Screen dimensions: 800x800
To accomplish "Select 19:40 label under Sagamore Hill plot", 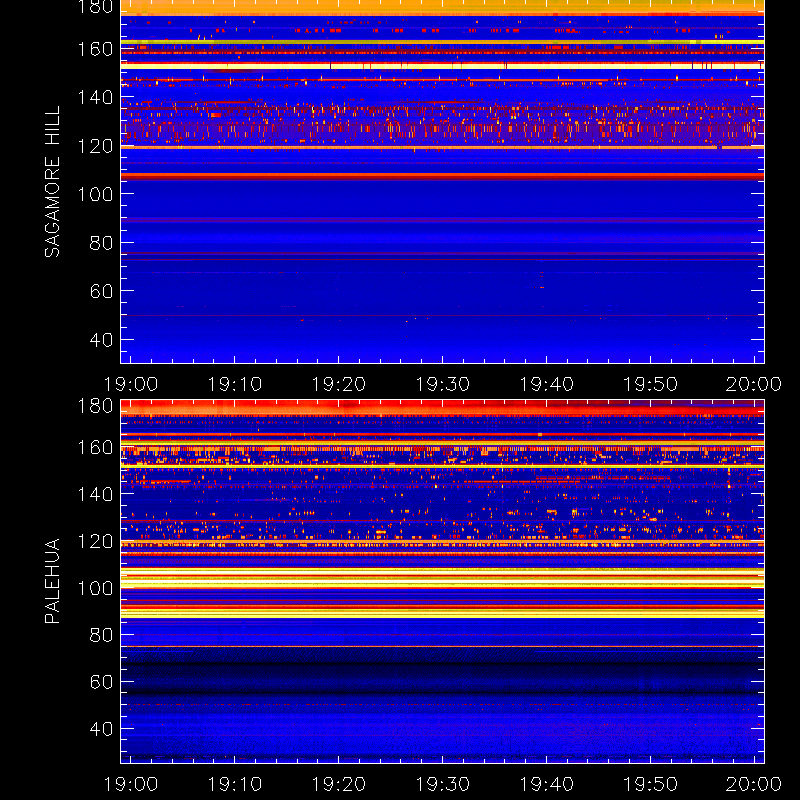I will tap(546, 384).
